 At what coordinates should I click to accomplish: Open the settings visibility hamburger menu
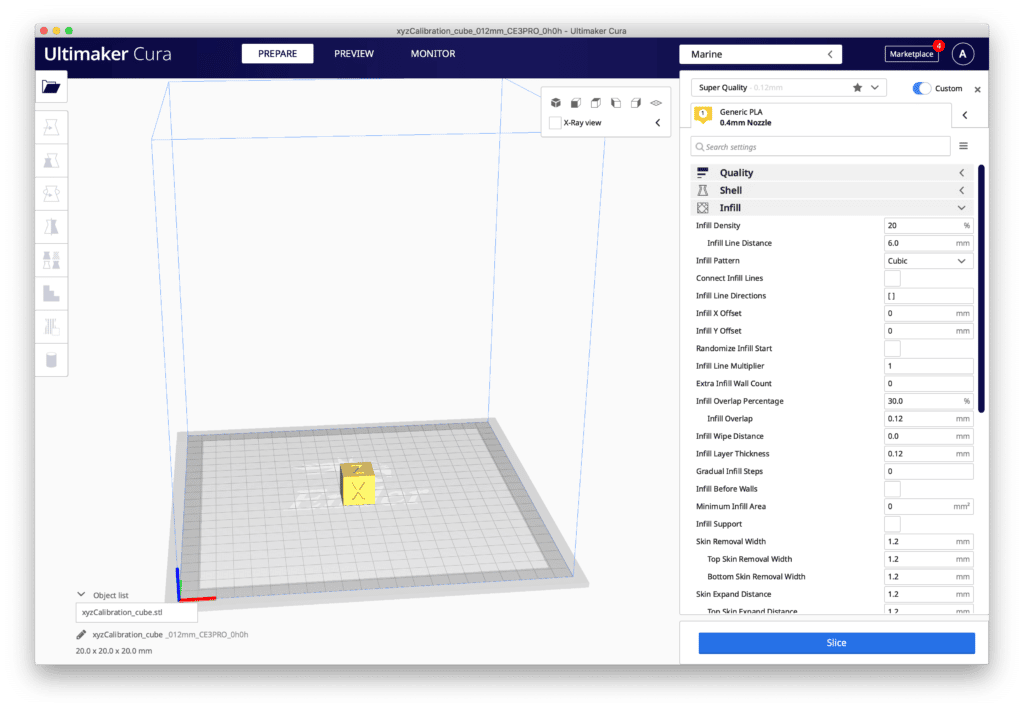click(x=964, y=146)
